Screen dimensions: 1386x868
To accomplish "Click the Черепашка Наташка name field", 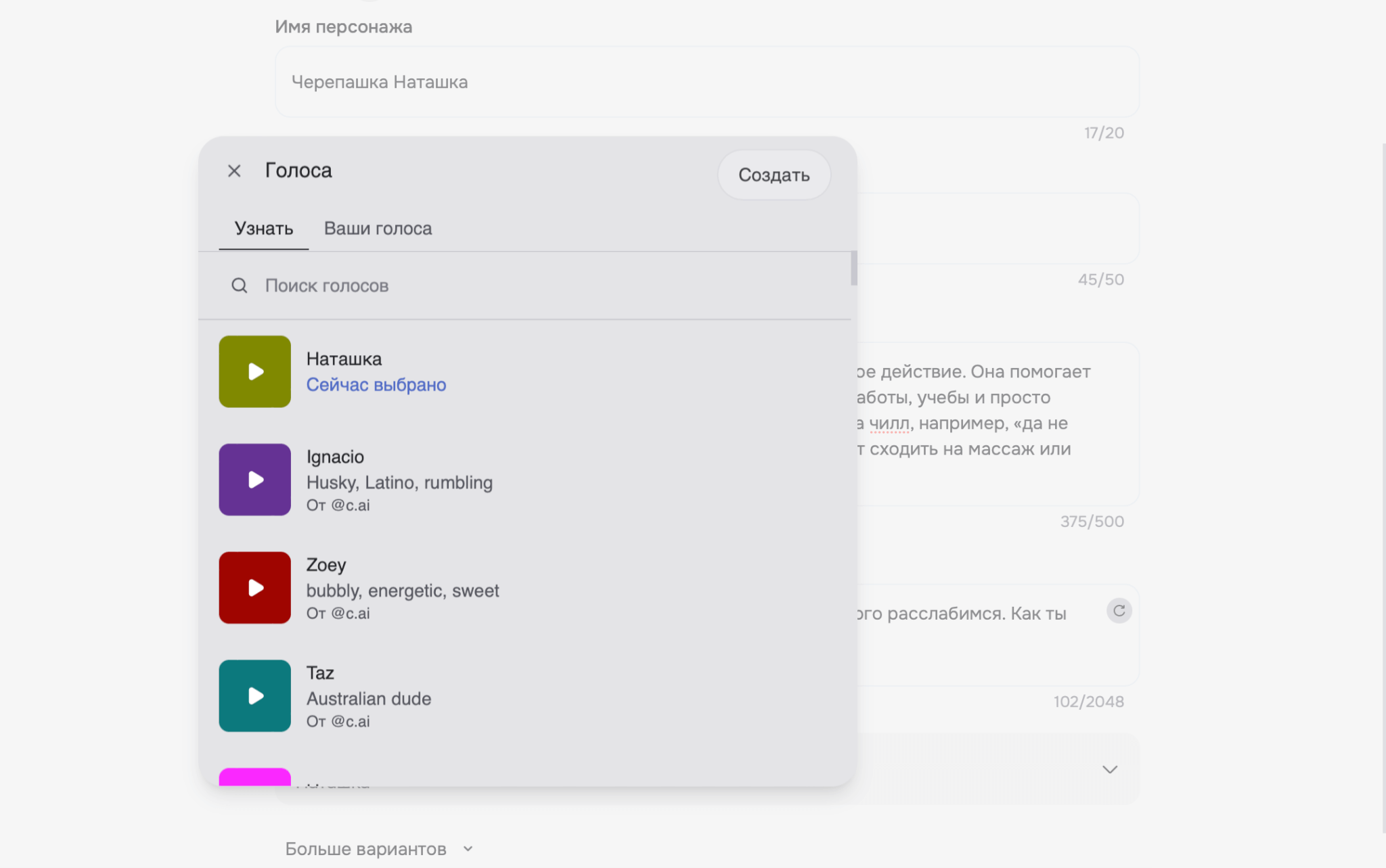I will coord(707,82).
